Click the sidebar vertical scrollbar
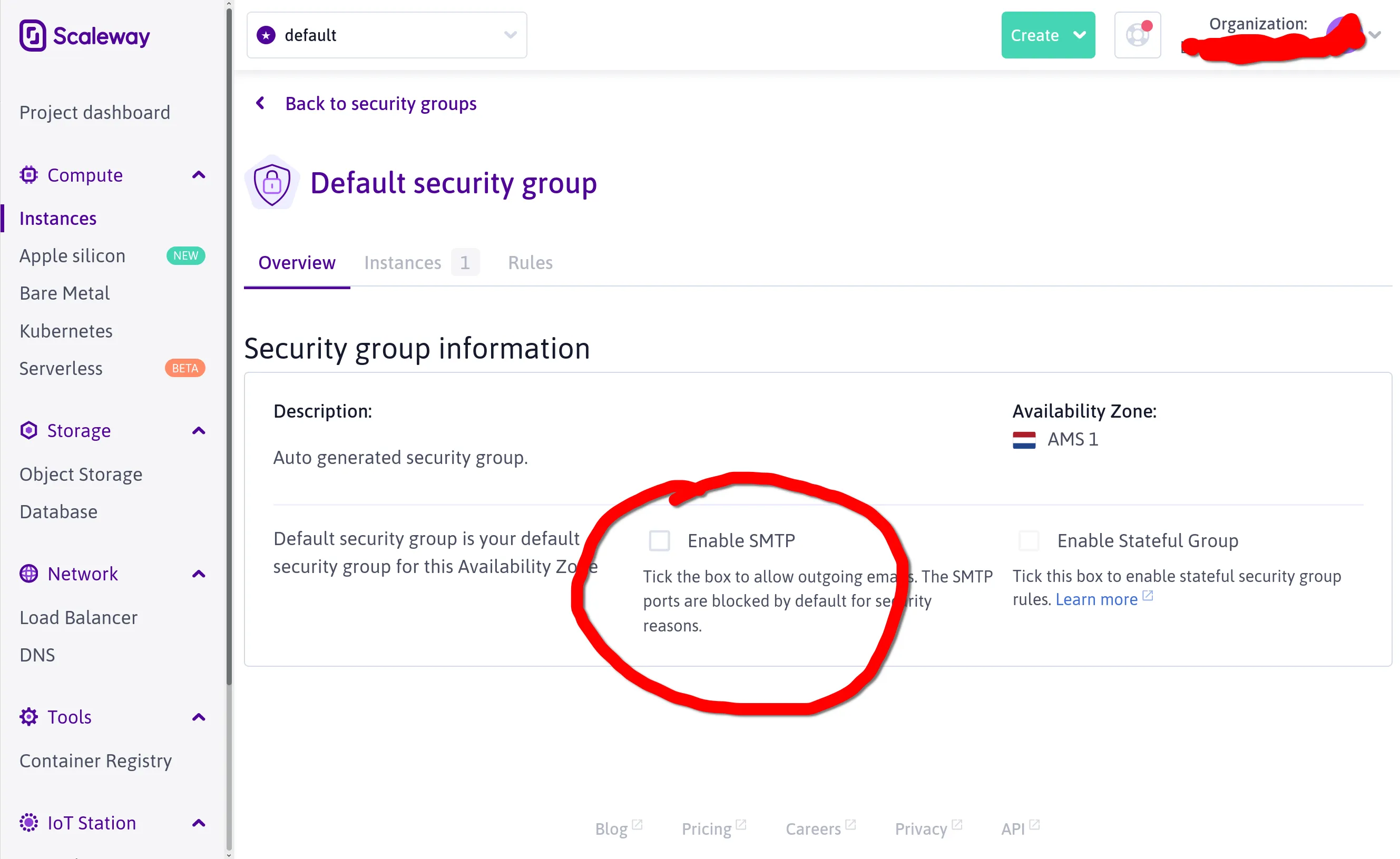The image size is (1400, 859). click(x=229, y=341)
